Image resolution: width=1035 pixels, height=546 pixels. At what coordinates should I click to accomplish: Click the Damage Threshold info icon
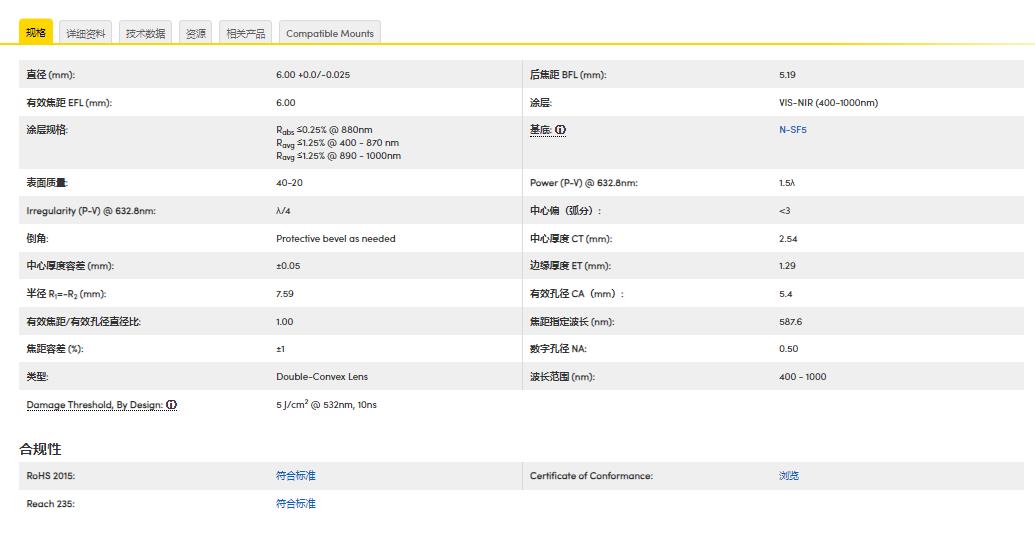pos(172,405)
